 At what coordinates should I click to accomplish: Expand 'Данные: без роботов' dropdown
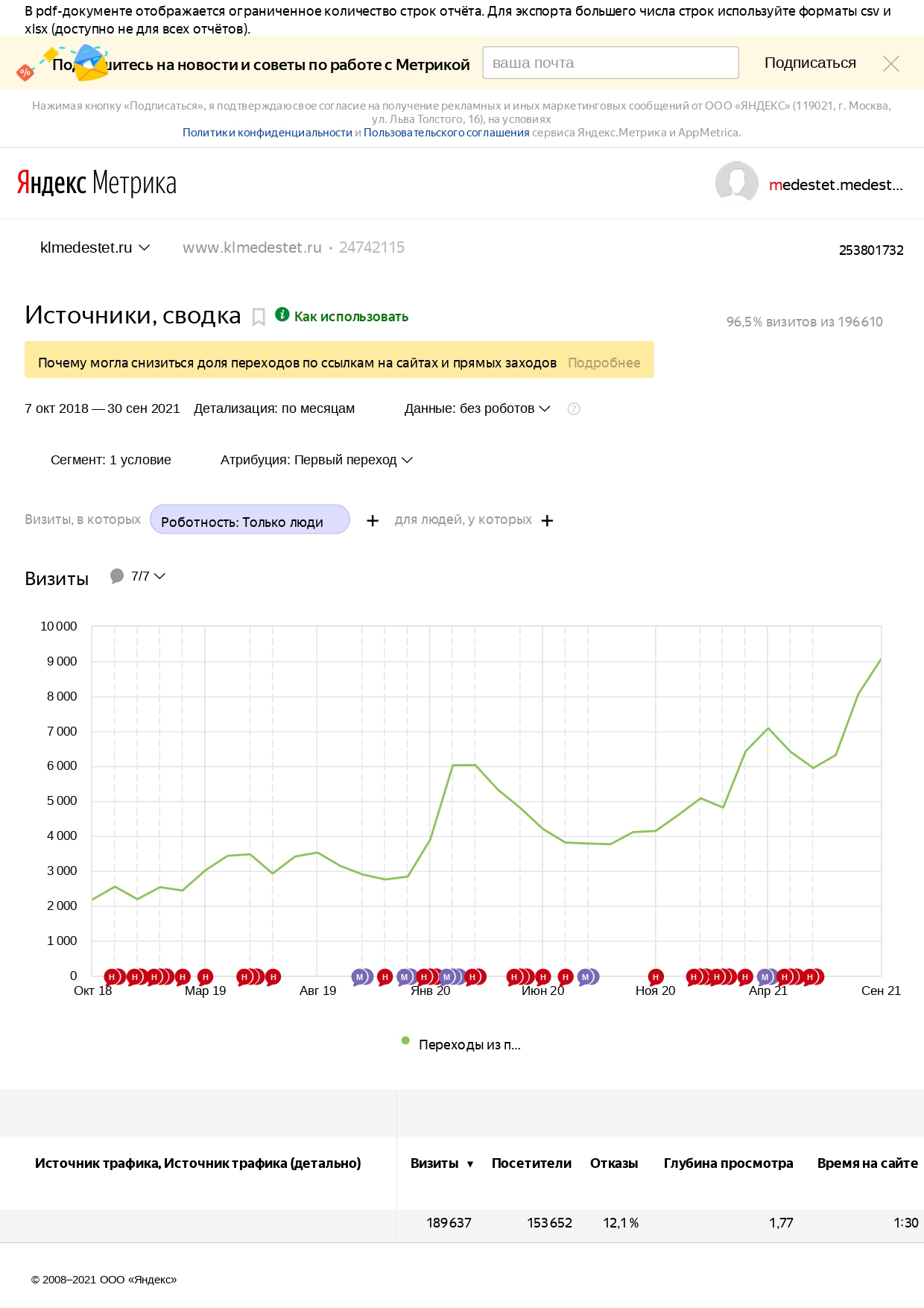click(x=477, y=408)
